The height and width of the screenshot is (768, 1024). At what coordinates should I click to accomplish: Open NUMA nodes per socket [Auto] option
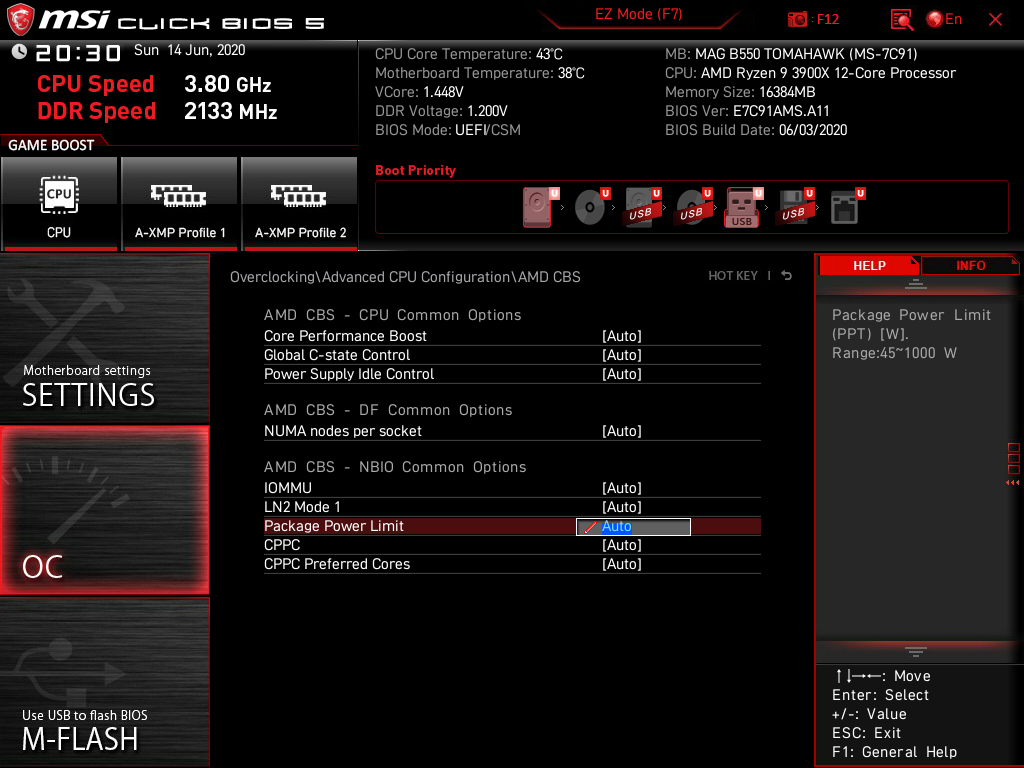coord(622,431)
